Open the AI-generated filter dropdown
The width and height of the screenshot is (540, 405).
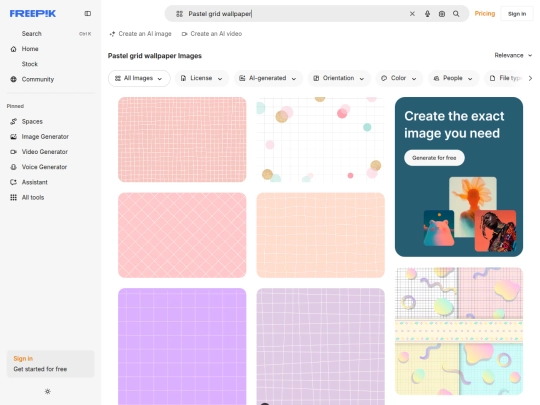268,79
